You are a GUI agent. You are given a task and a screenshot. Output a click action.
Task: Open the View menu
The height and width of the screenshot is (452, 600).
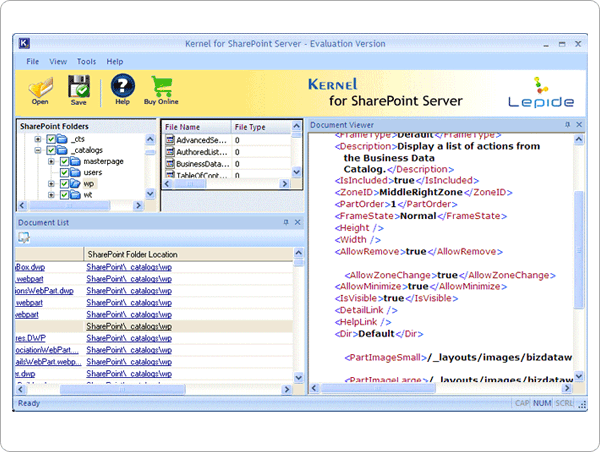tap(58, 61)
